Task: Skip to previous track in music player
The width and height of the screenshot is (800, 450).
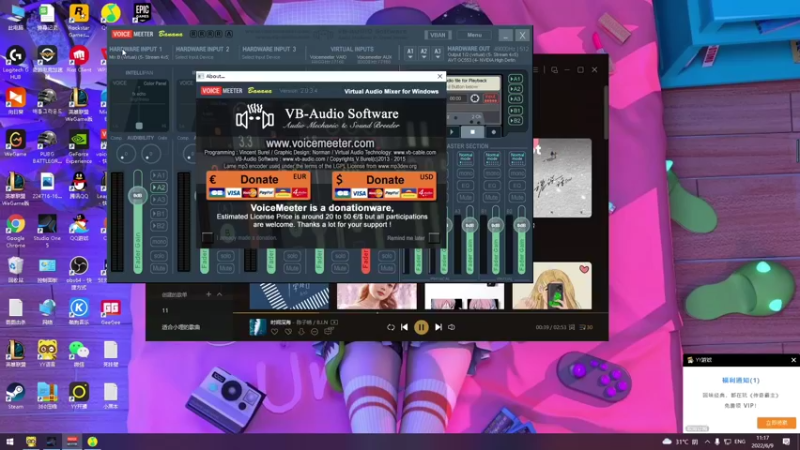Action: (404, 327)
